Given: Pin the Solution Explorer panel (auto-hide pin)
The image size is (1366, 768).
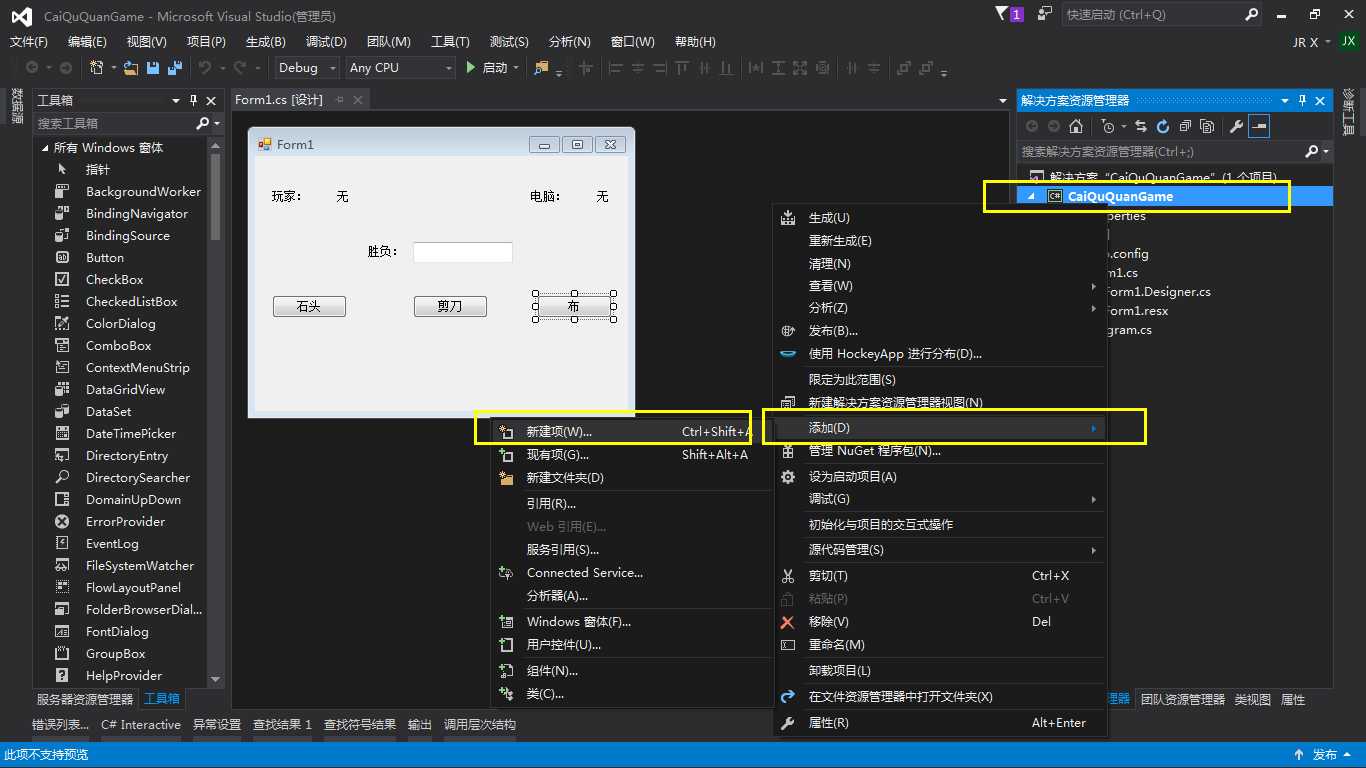Looking at the screenshot, I should [x=1302, y=100].
